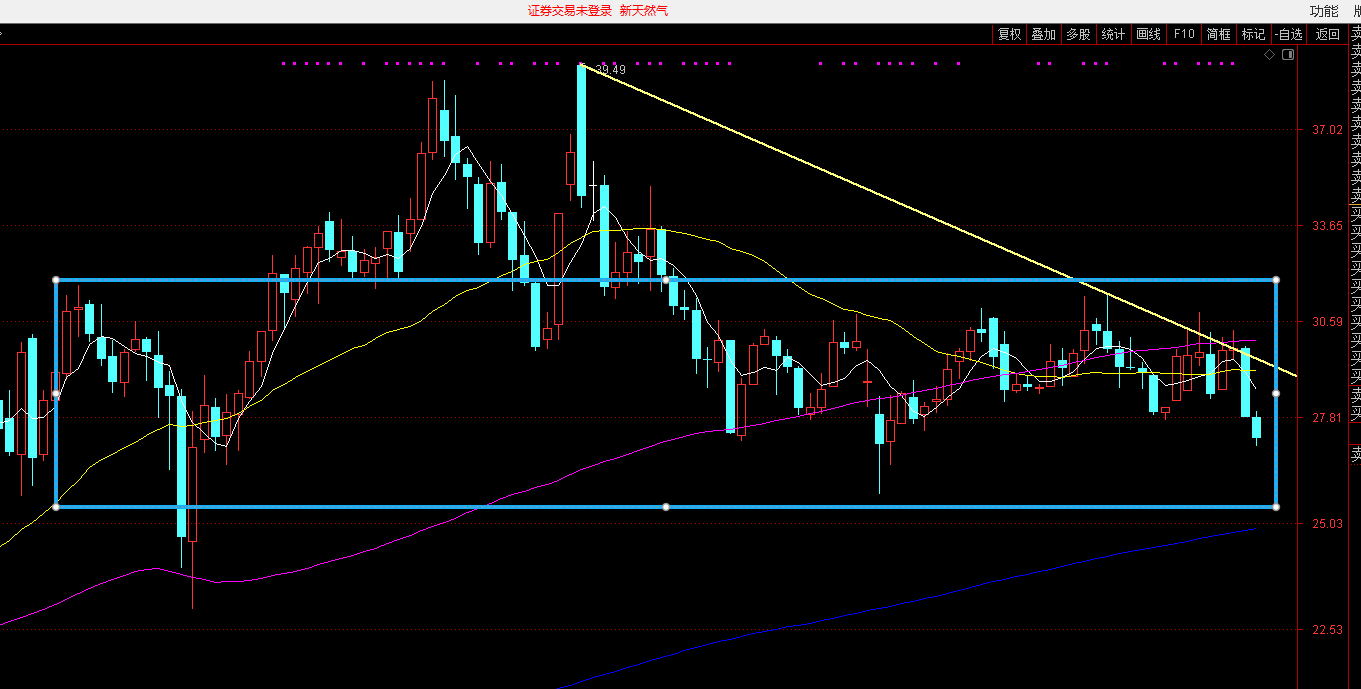
Task: Click the 37.02 price axis label
Action: click(x=1327, y=130)
